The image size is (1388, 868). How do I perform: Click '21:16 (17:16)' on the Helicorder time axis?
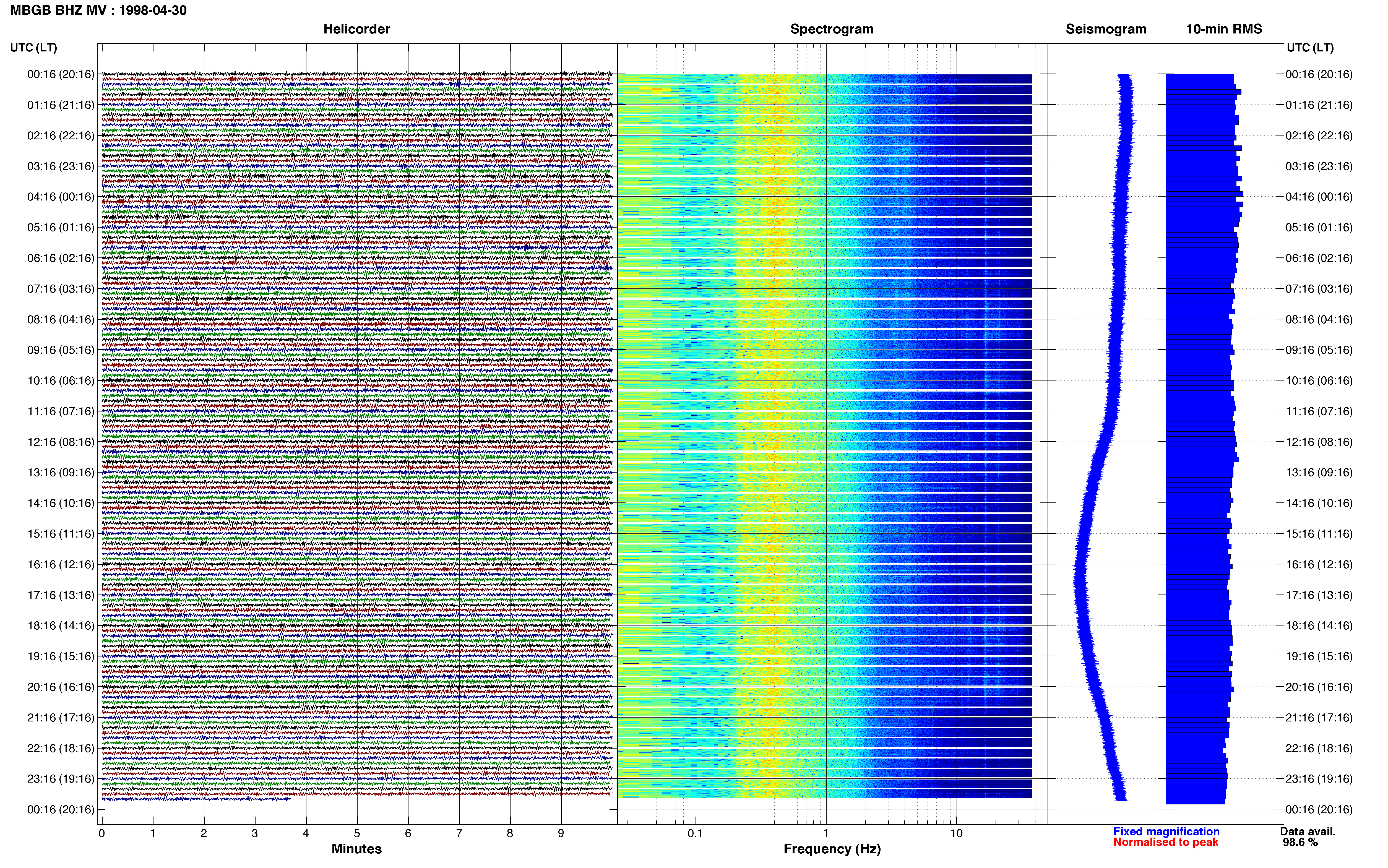pyautogui.click(x=61, y=718)
